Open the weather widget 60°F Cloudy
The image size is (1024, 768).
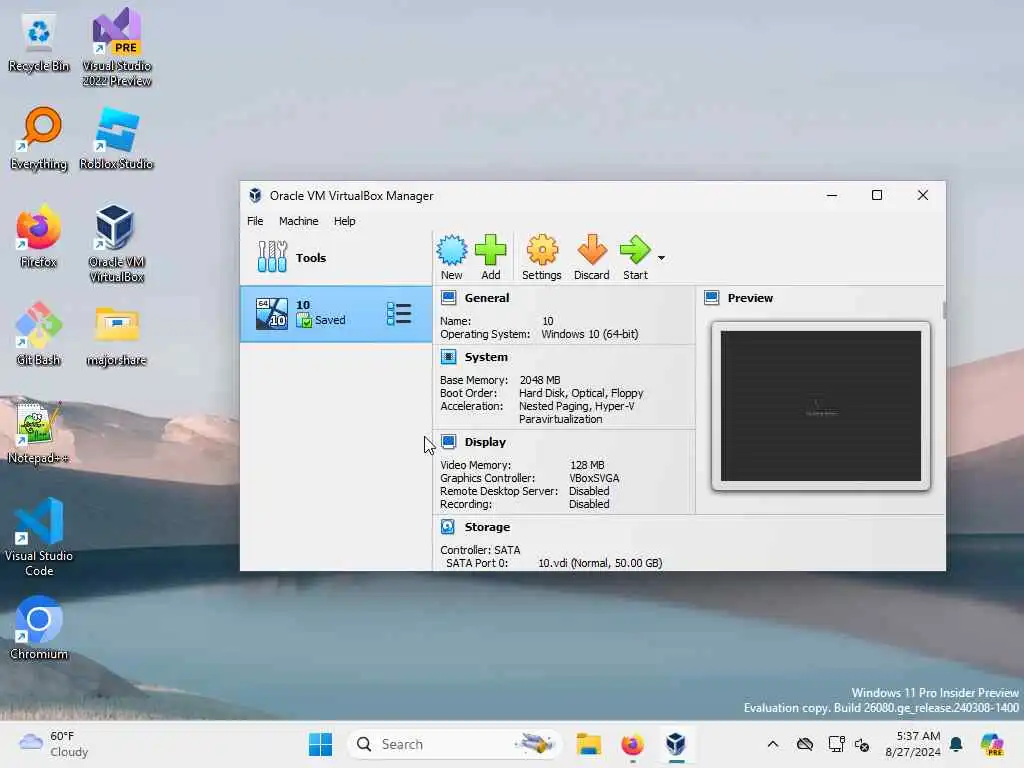coord(54,744)
